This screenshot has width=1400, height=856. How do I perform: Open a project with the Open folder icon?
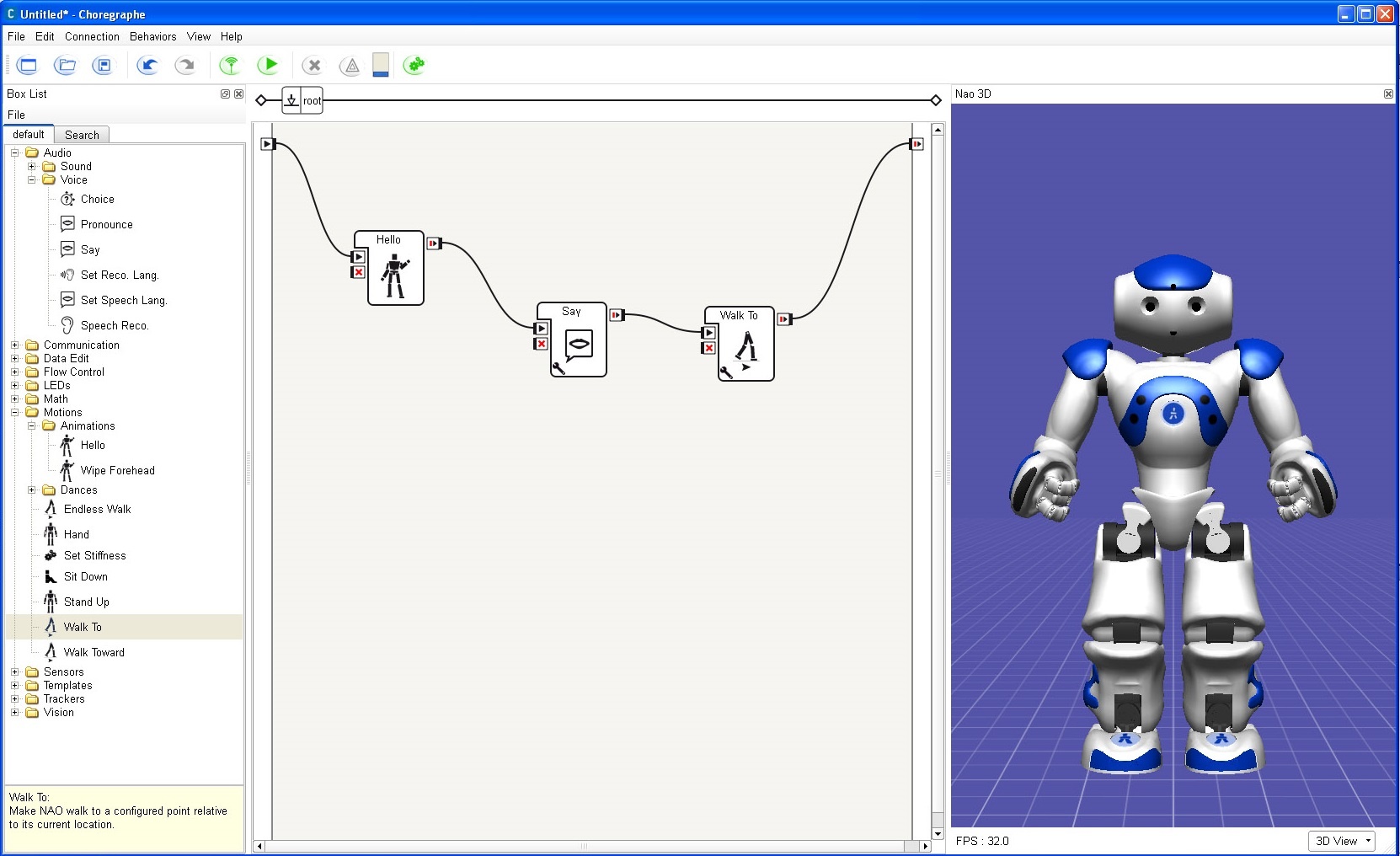click(65, 65)
